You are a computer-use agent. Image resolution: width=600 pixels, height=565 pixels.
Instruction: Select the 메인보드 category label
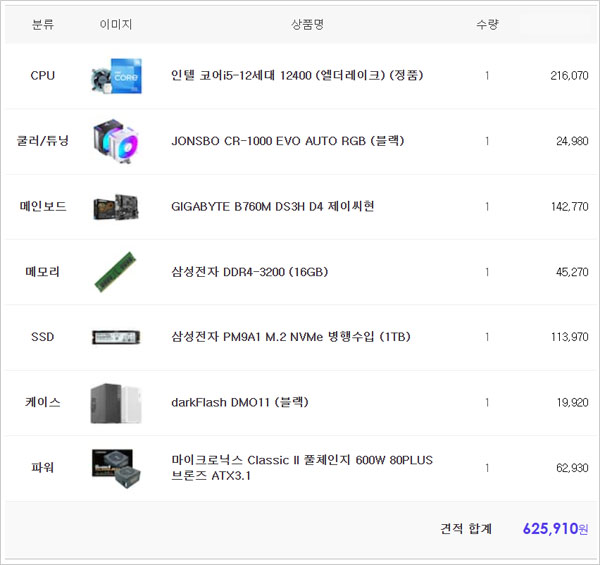coord(43,207)
